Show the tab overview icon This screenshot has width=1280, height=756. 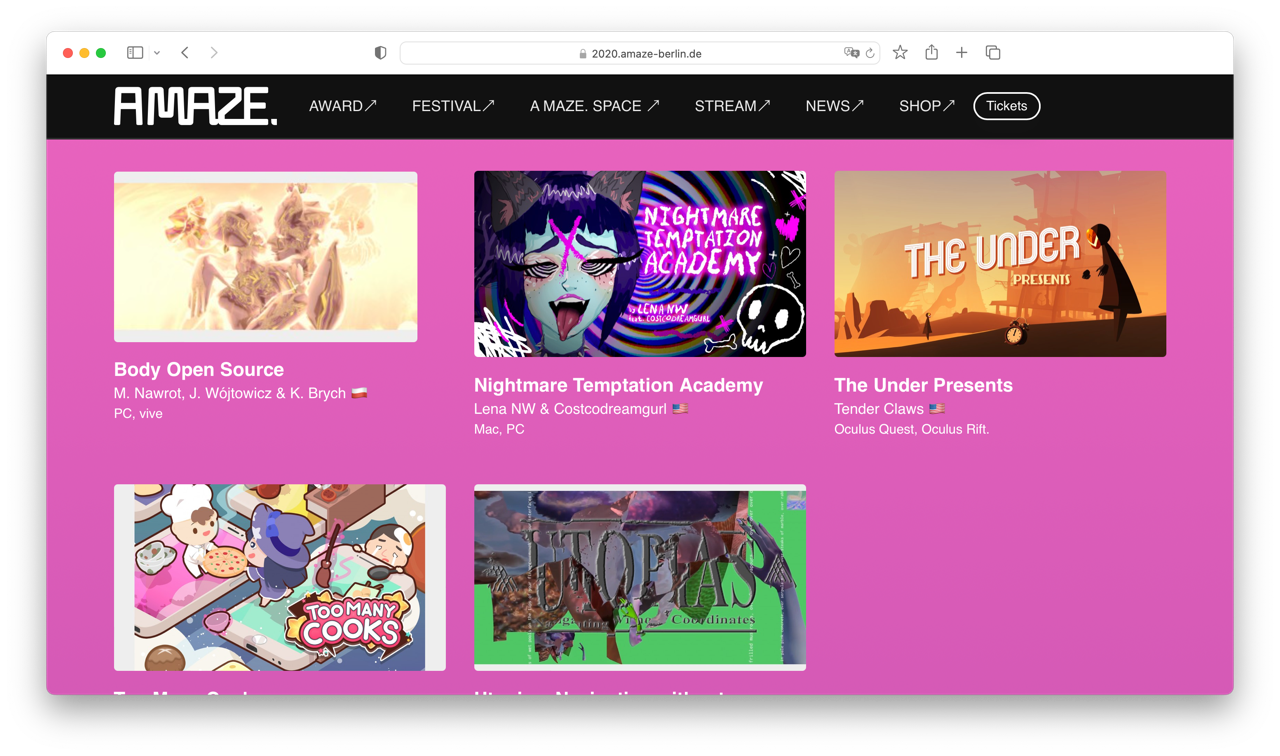tap(993, 53)
